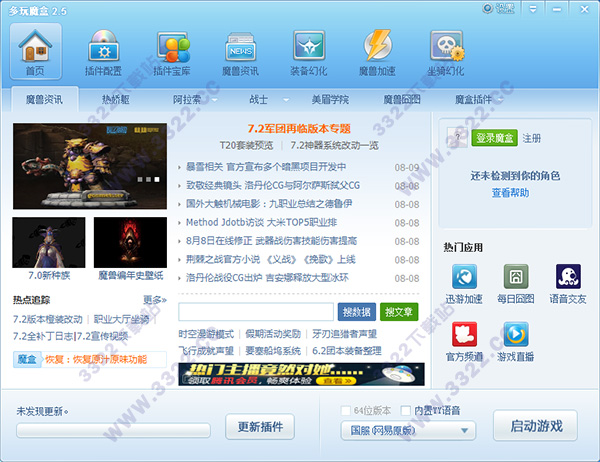The width and height of the screenshot is (600, 462).
Task: Expand the 国服(网易原版) server dropdown
Action: click(408, 431)
